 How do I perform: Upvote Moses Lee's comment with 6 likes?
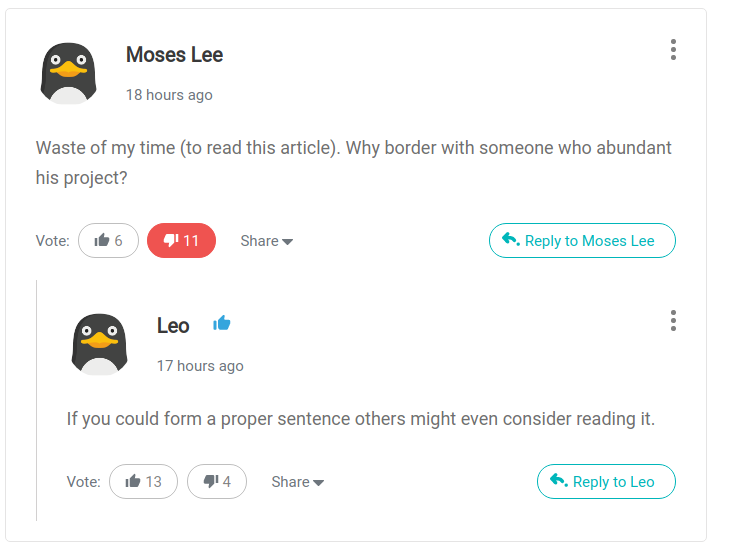(x=108, y=240)
